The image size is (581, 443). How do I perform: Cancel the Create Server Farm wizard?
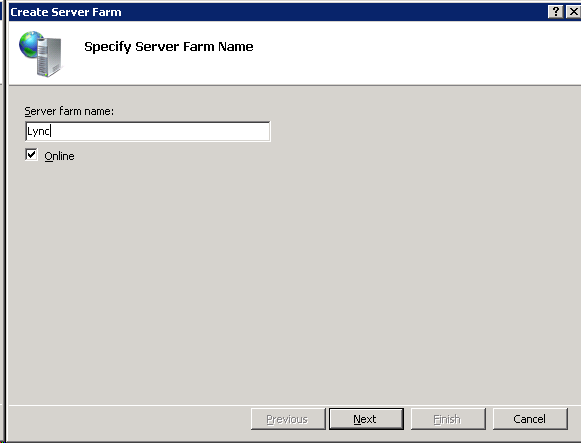click(x=530, y=419)
